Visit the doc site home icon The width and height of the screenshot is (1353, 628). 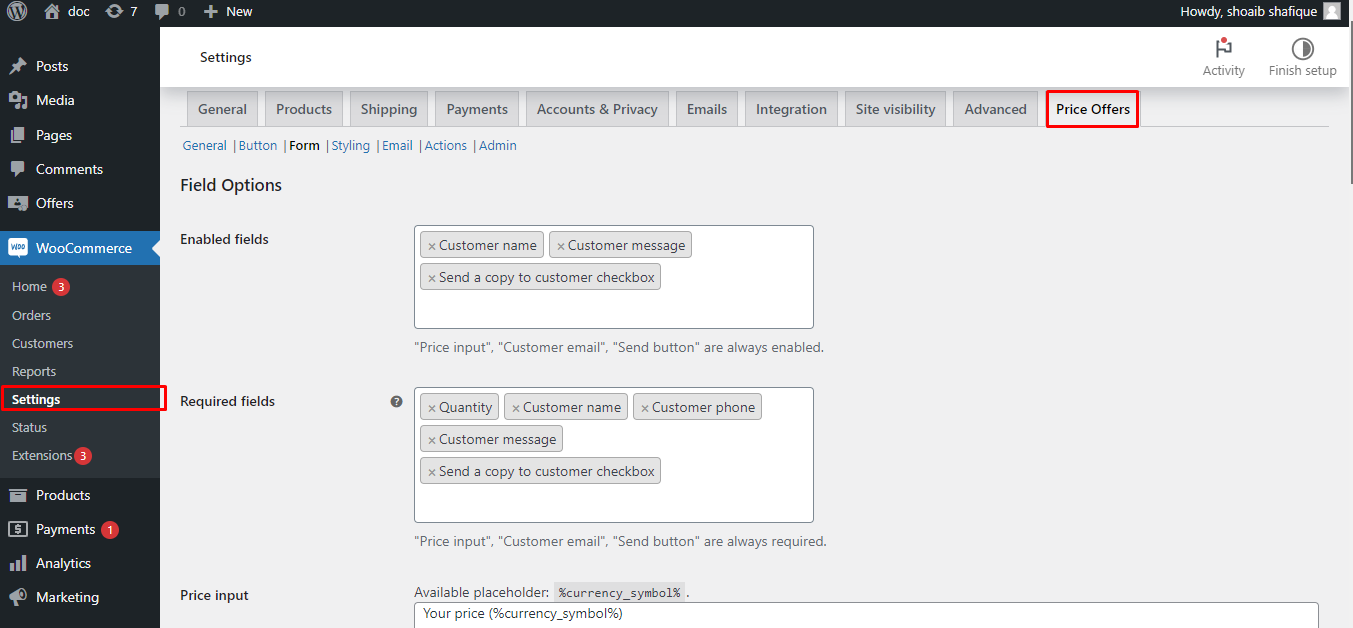[52, 12]
